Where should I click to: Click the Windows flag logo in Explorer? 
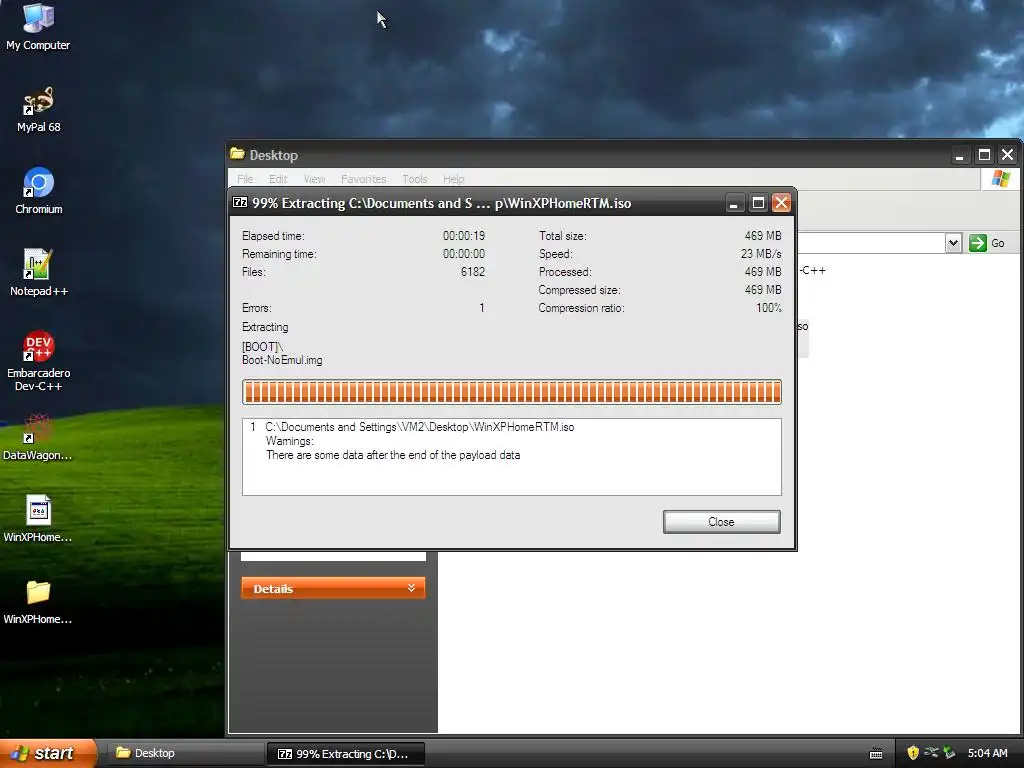[x=1000, y=179]
